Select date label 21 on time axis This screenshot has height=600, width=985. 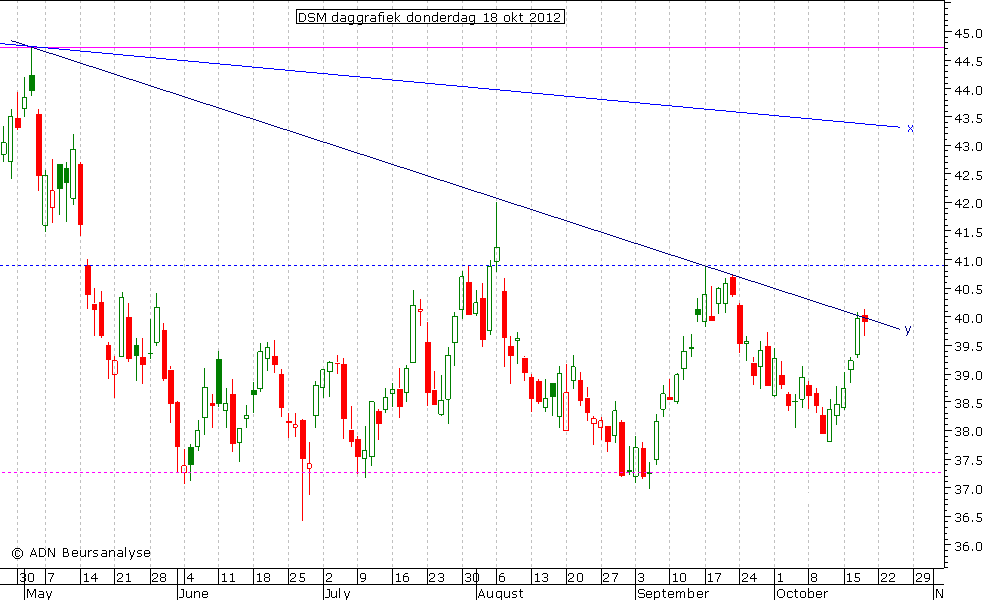124,578
